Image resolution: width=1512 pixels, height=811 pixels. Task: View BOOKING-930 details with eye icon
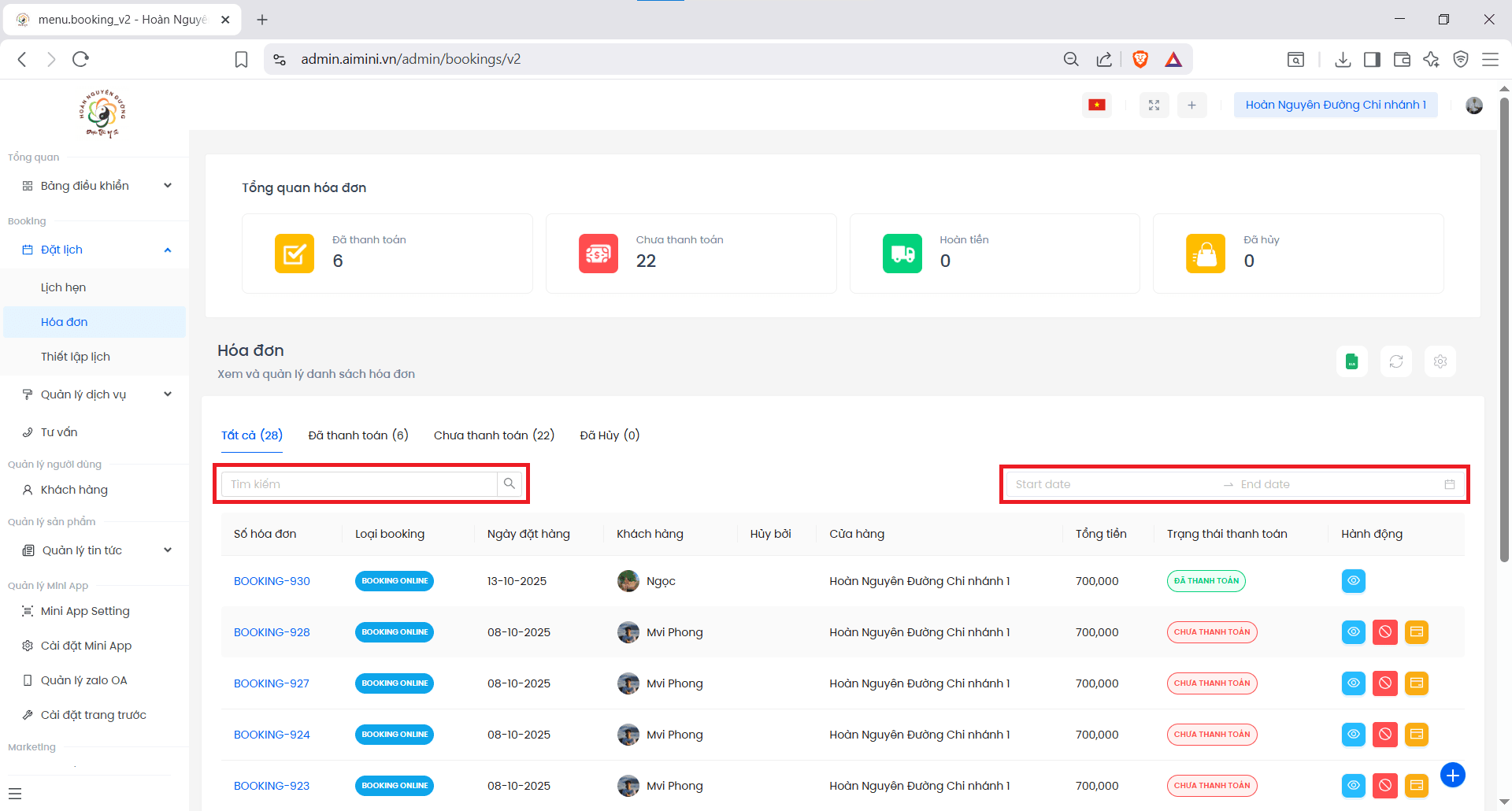click(x=1353, y=581)
